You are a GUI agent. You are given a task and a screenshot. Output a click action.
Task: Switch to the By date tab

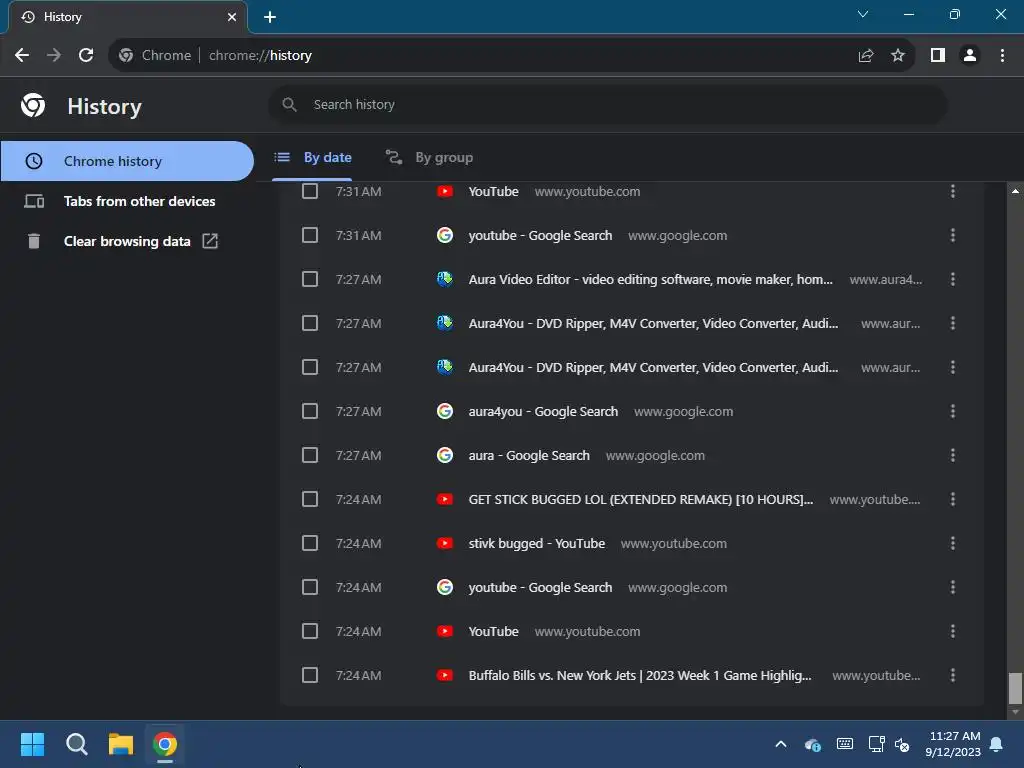(x=313, y=157)
